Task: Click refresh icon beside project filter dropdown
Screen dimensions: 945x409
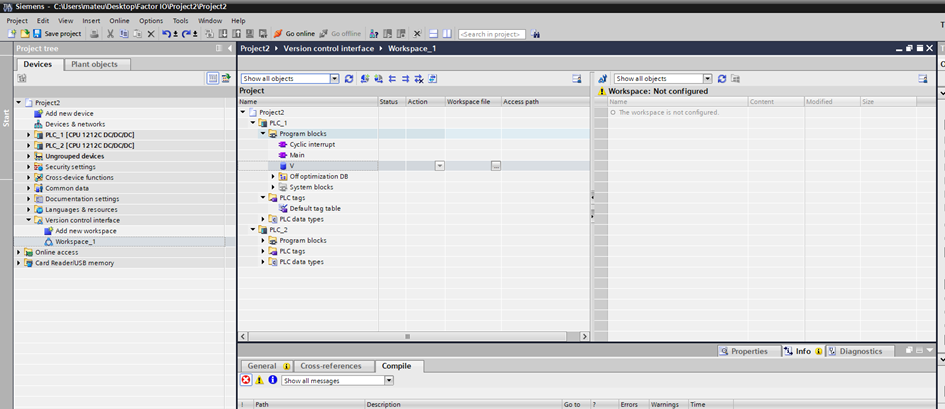Action: [349, 78]
